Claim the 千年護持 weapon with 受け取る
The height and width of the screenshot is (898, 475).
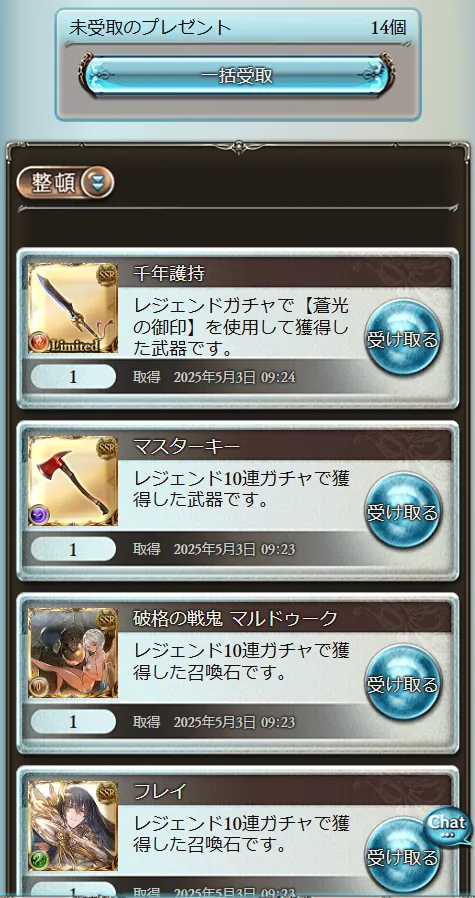[x=403, y=340]
